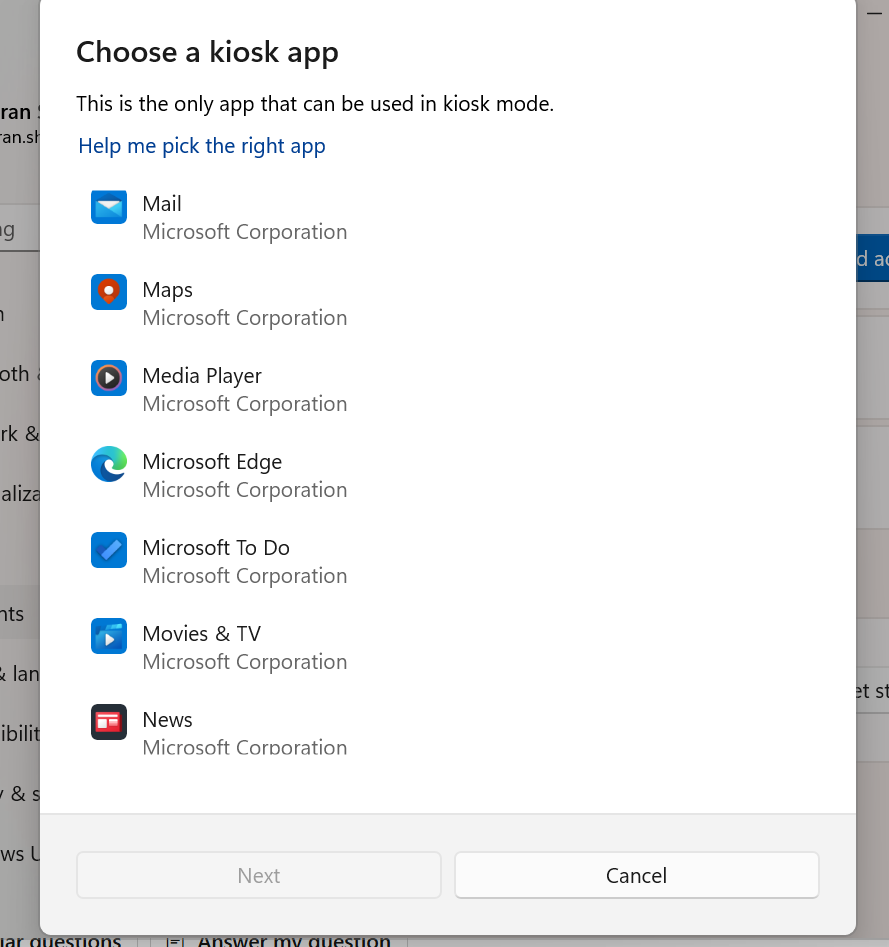
Task: Click Microsoft Corporation publisher under Mail
Action: coord(245,232)
